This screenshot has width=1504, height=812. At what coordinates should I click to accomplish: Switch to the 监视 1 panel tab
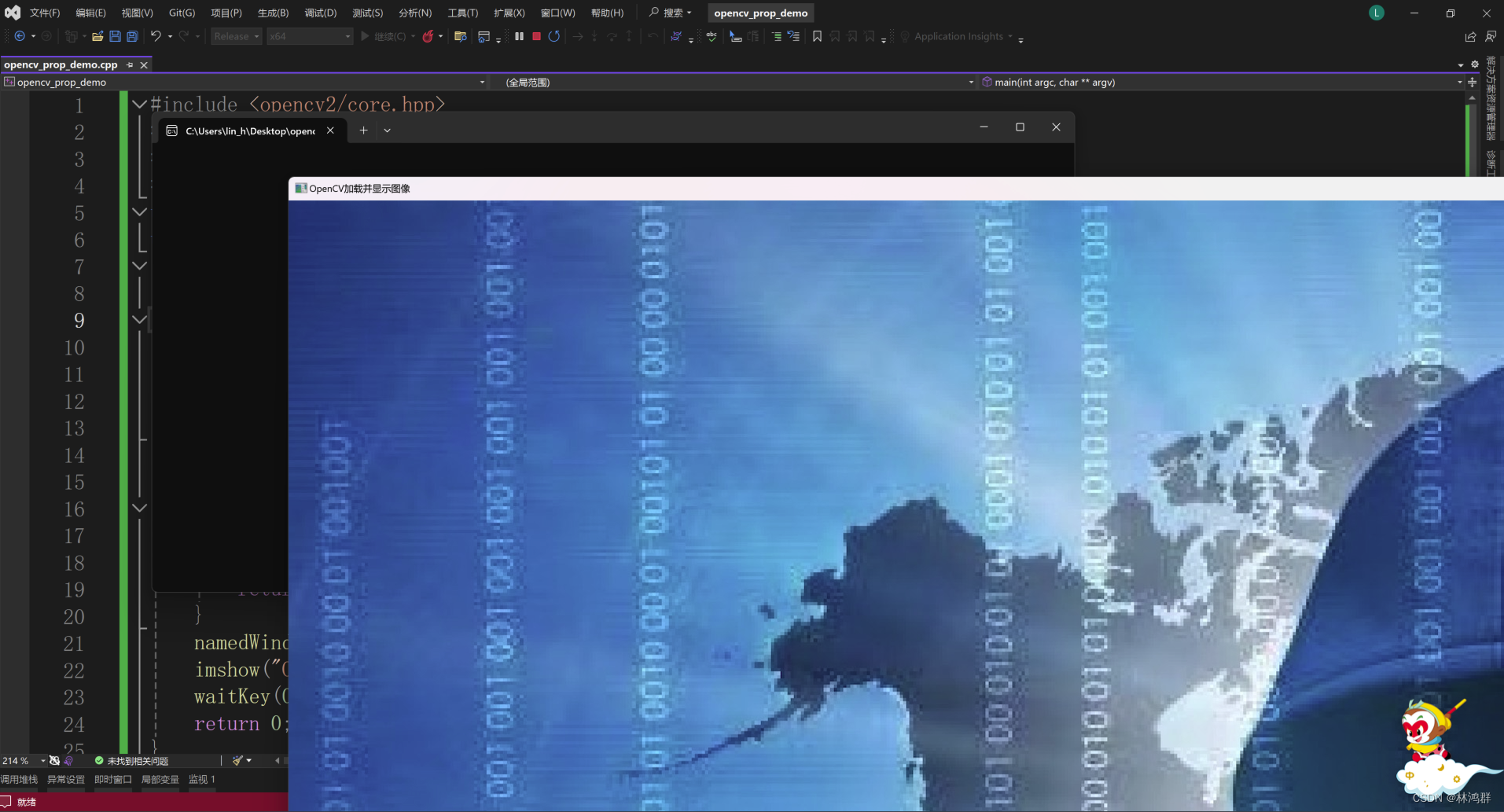[202, 779]
